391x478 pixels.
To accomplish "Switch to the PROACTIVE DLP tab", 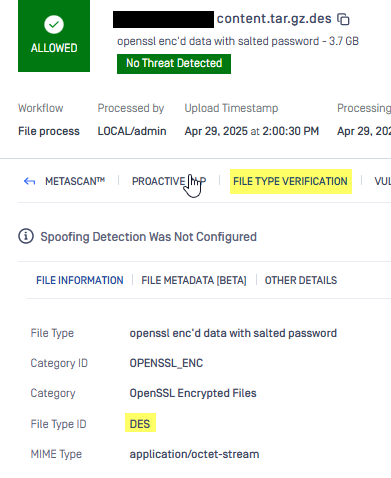I will (169, 181).
